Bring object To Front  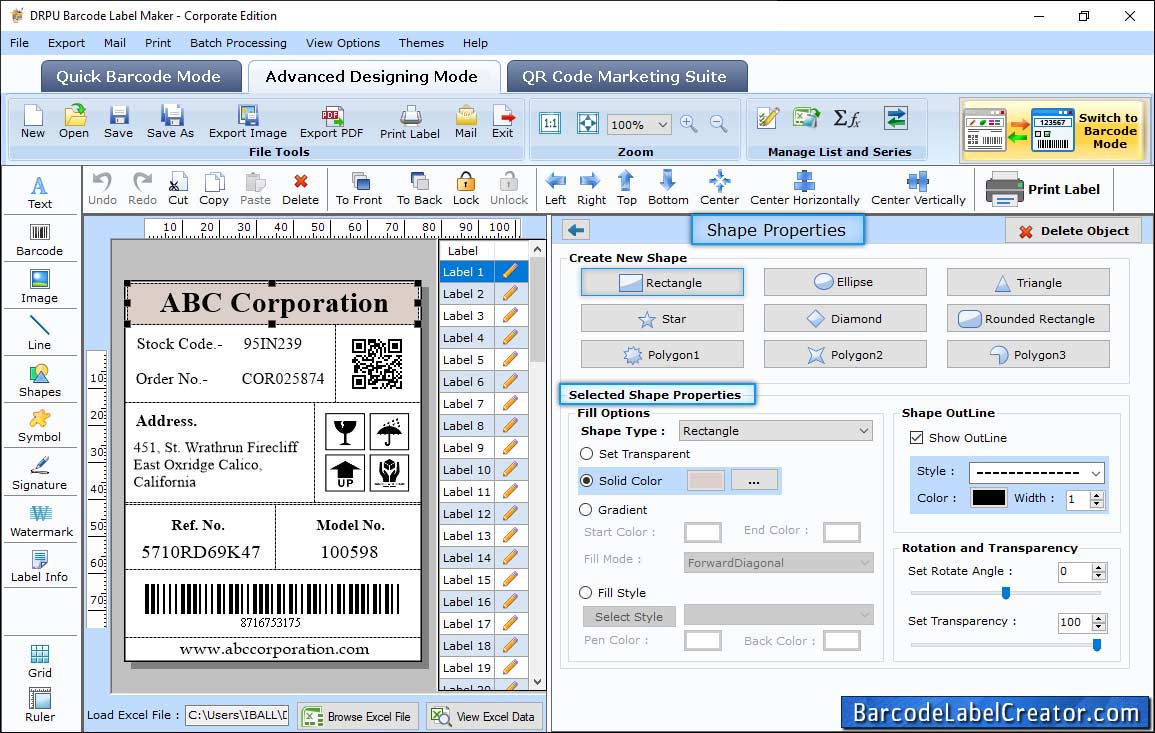coord(359,189)
